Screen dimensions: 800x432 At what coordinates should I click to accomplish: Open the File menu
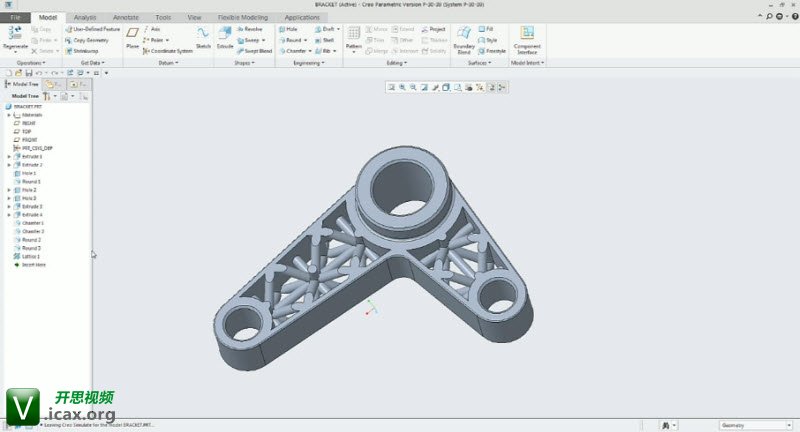tap(16, 17)
